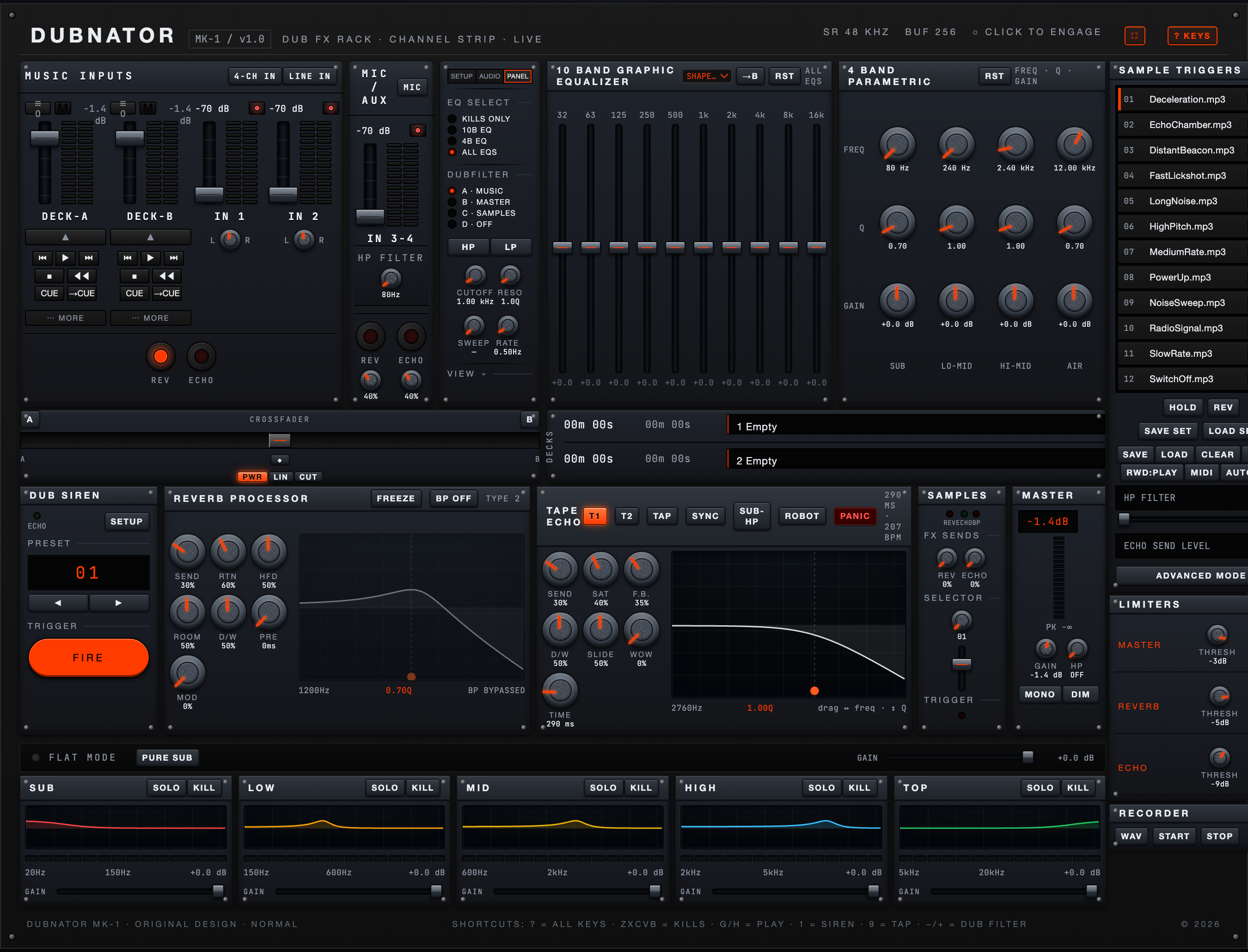
Task: Go to next dub siren preset
Action: click(118, 603)
